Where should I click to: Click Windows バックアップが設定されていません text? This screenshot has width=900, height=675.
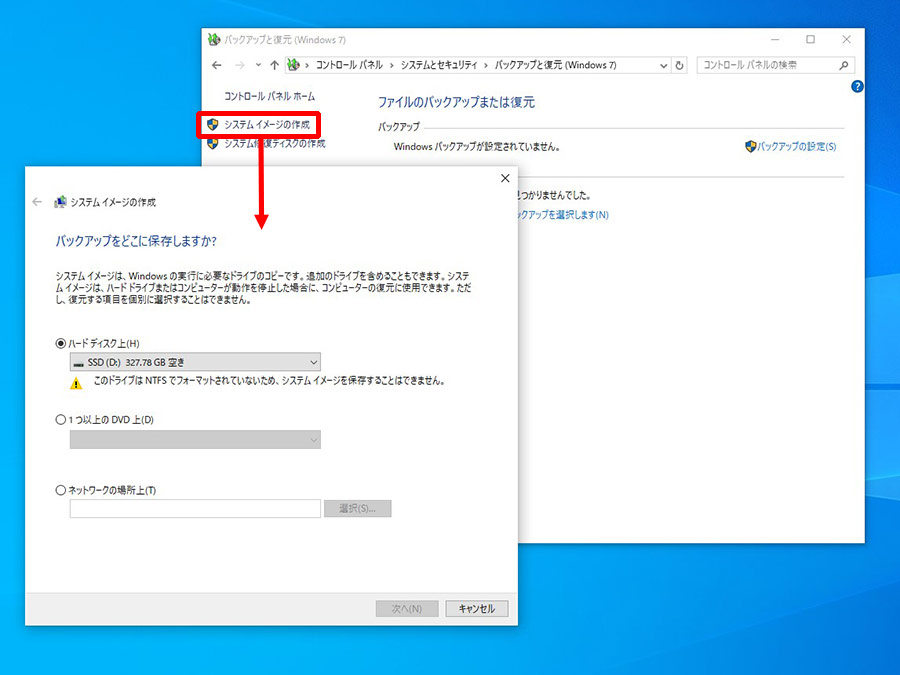click(476, 147)
